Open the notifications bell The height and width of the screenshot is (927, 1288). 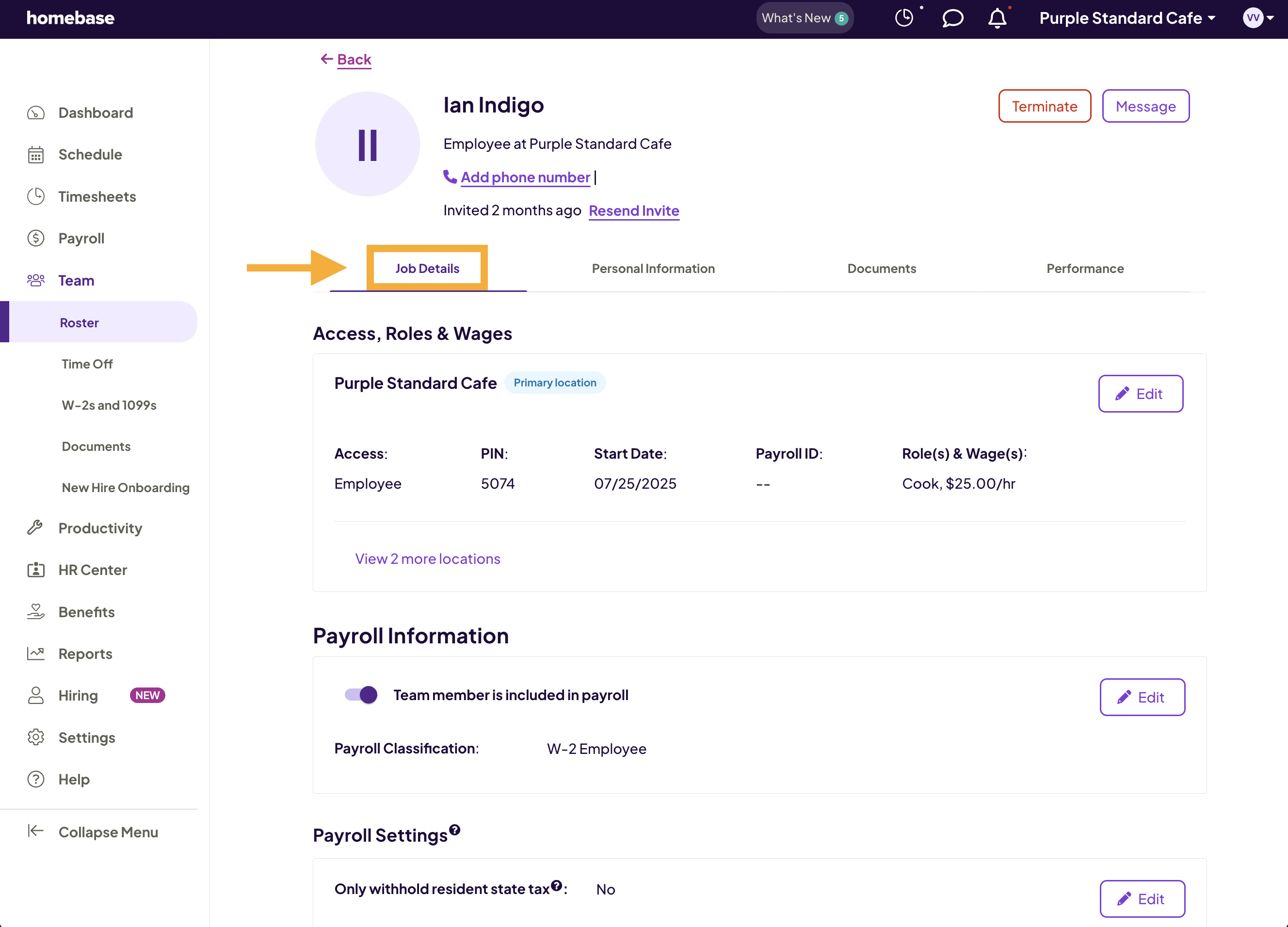pyautogui.click(x=997, y=18)
